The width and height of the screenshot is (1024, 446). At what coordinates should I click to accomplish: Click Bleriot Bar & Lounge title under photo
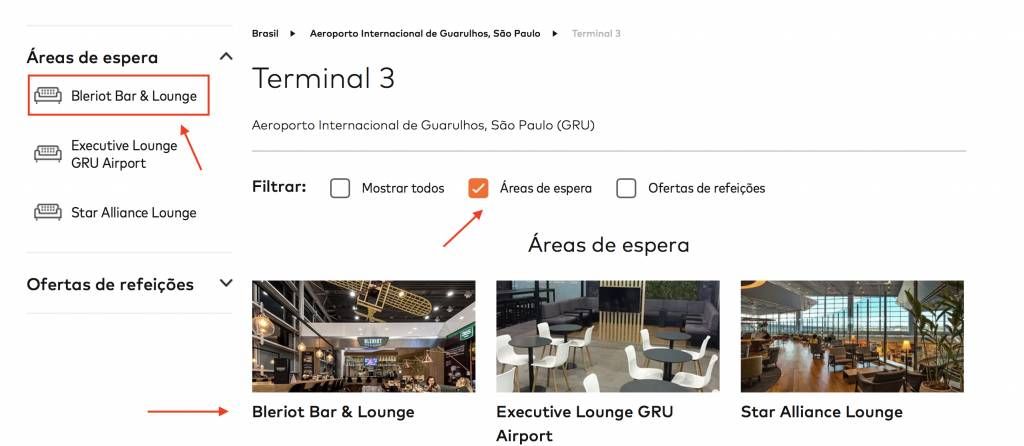pos(333,412)
